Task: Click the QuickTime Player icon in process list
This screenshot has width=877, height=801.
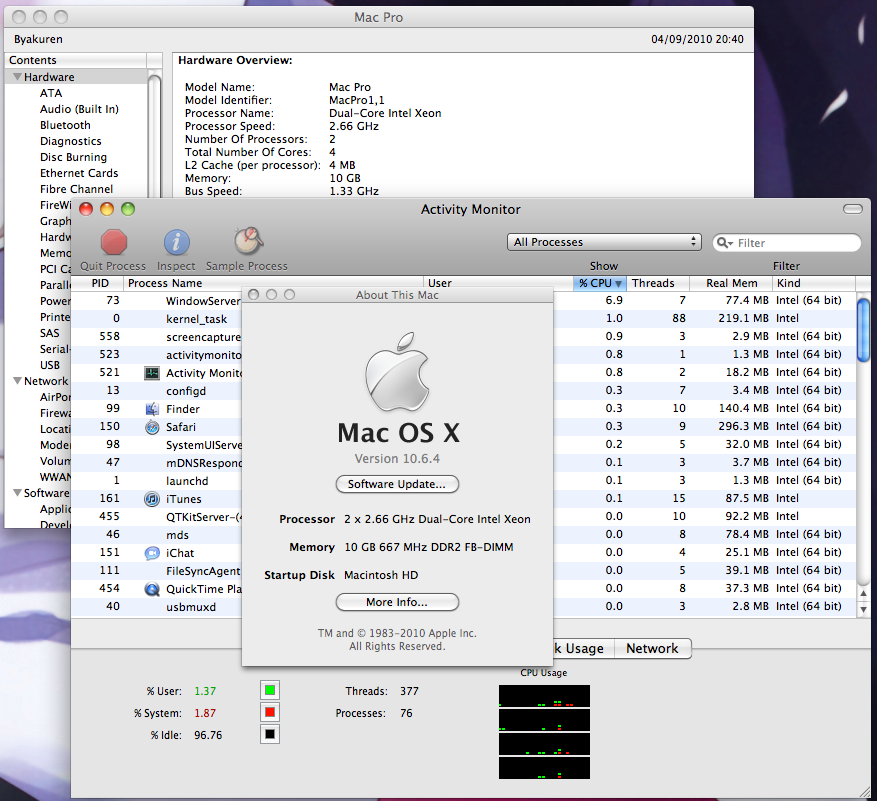Action: pos(152,589)
